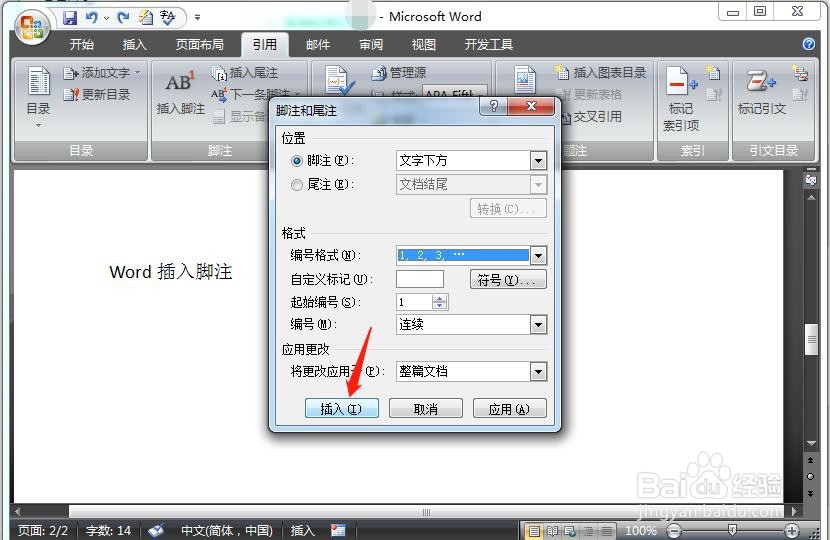Viewport: 830px width, 540px height.
Task: Click 中文(简体，中国) language status
Action: click(x=227, y=530)
